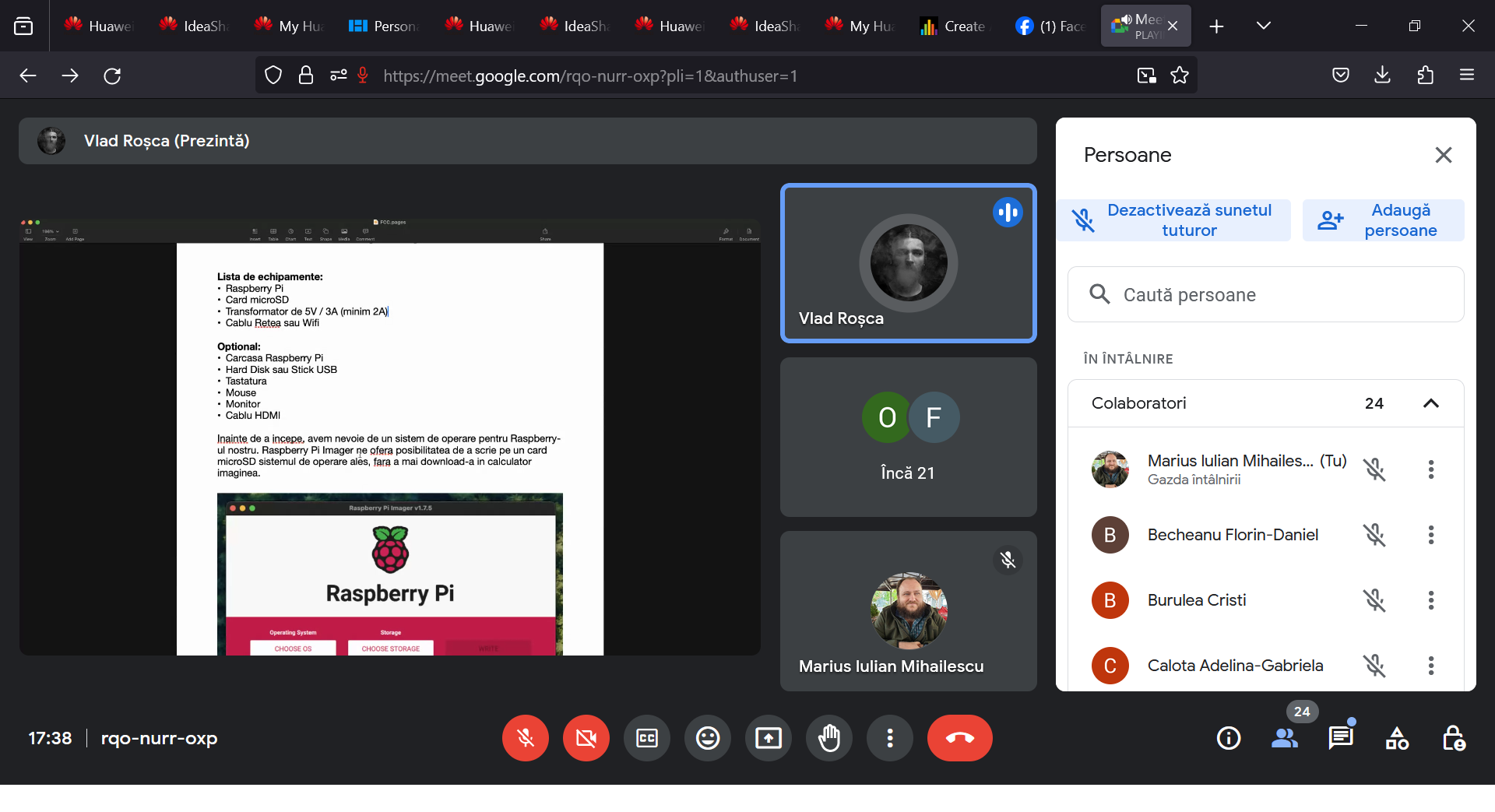
Task: Click the Caută persoane search field
Action: click(1277, 295)
